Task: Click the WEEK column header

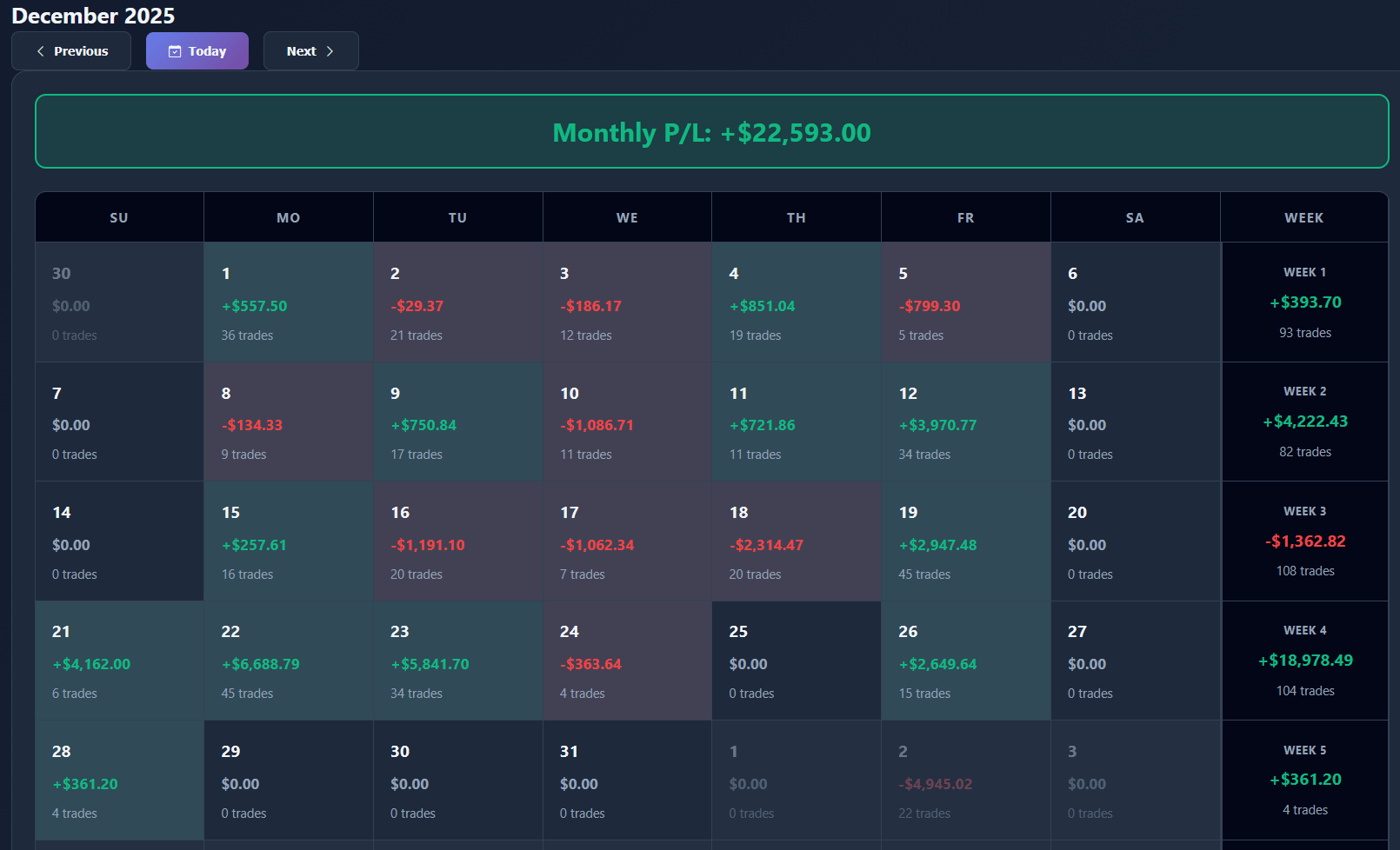Action: pyautogui.click(x=1303, y=217)
